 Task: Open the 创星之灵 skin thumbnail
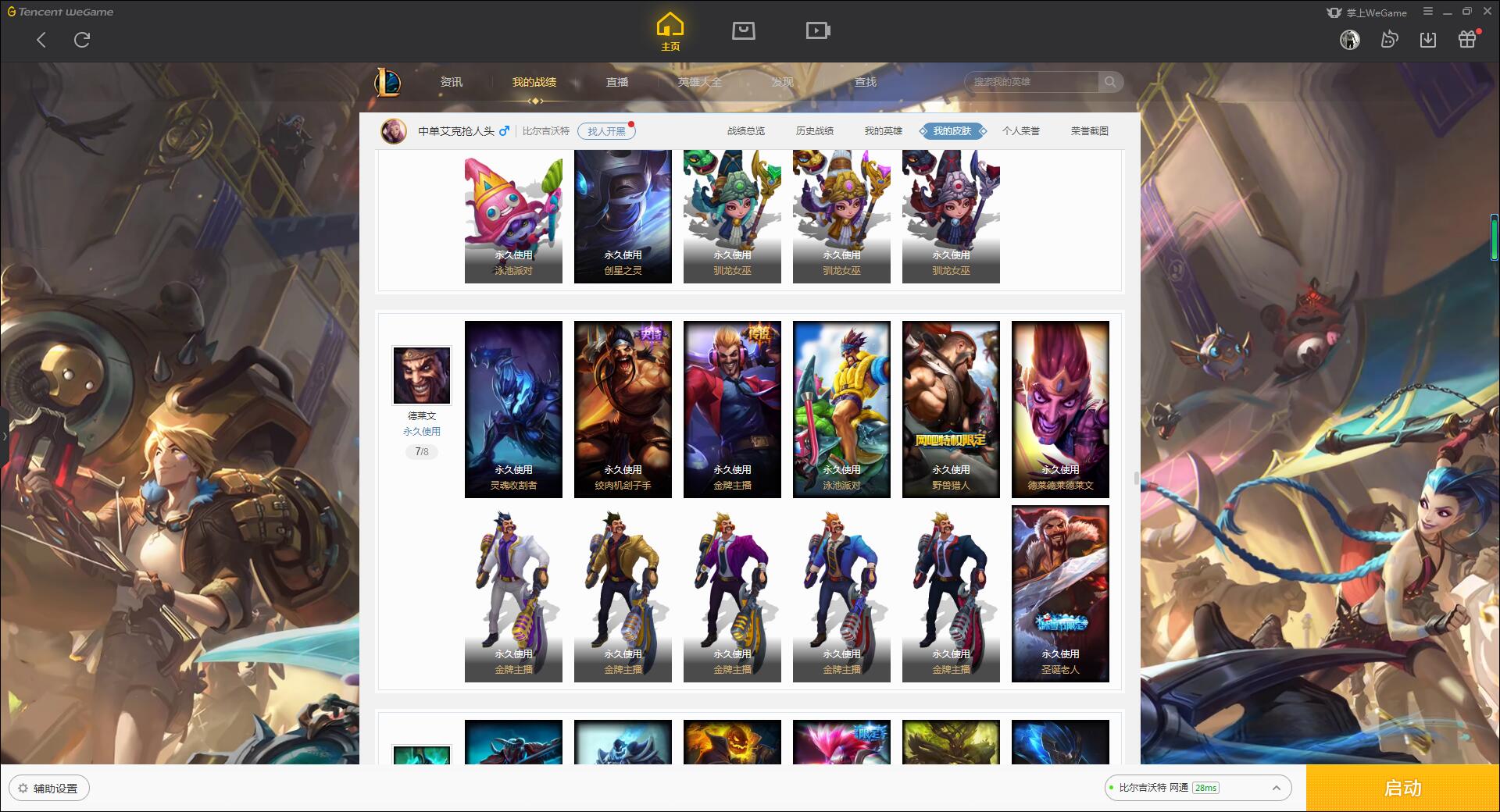[623, 216]
